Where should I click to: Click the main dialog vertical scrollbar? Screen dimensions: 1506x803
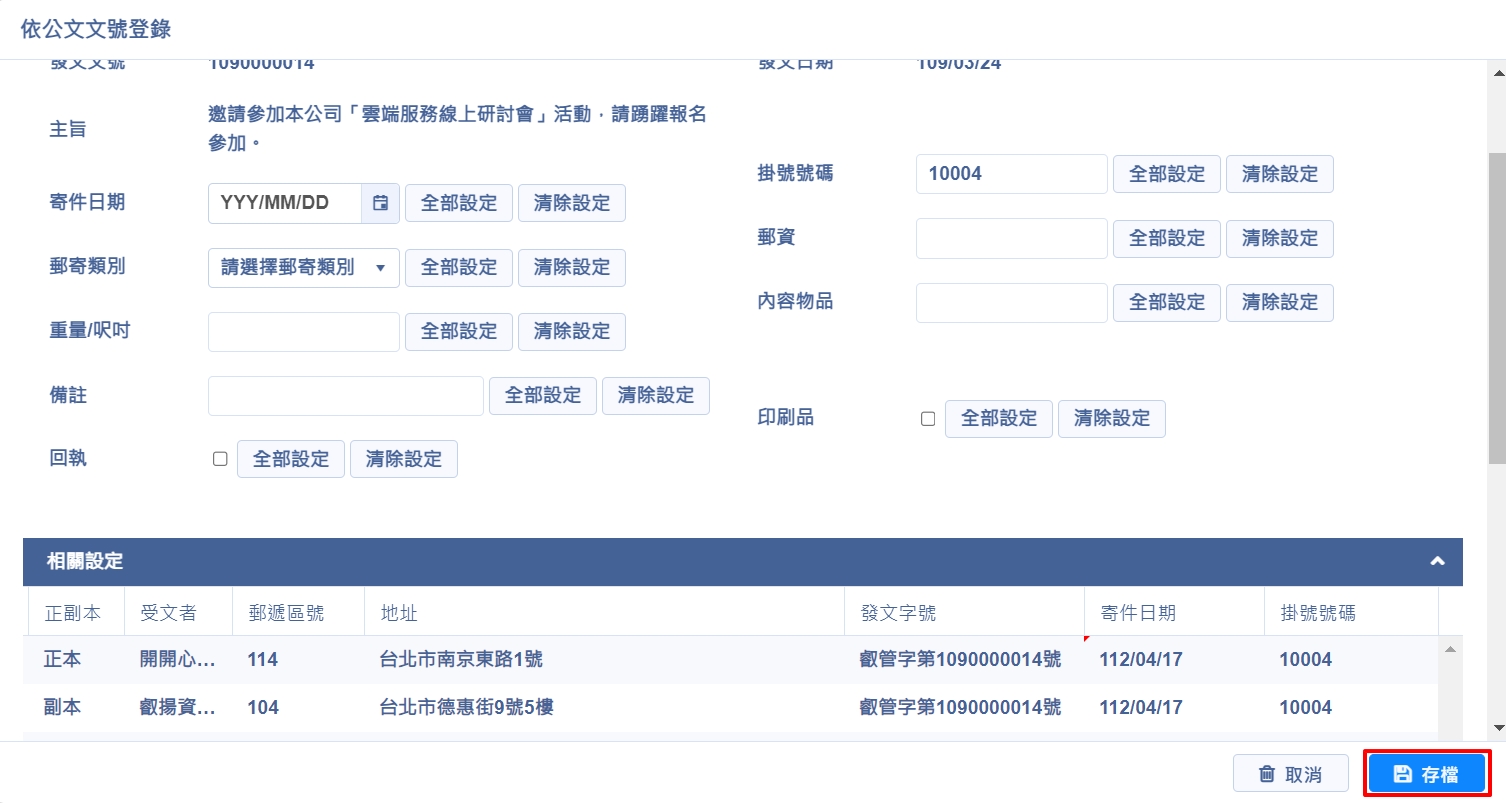(1497, 300)
